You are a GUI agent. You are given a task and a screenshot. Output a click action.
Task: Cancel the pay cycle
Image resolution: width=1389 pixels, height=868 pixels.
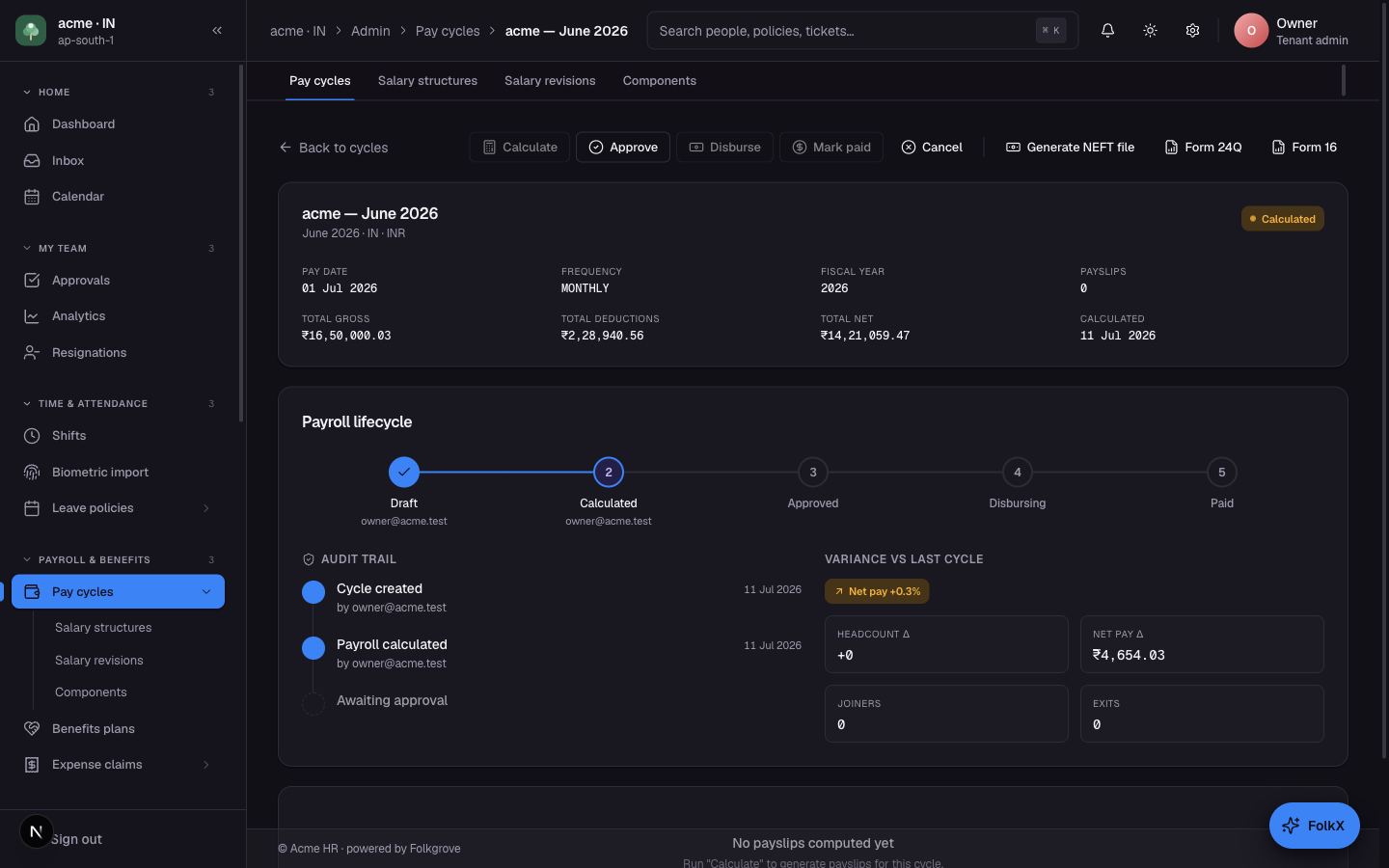[x=932, y=148]
